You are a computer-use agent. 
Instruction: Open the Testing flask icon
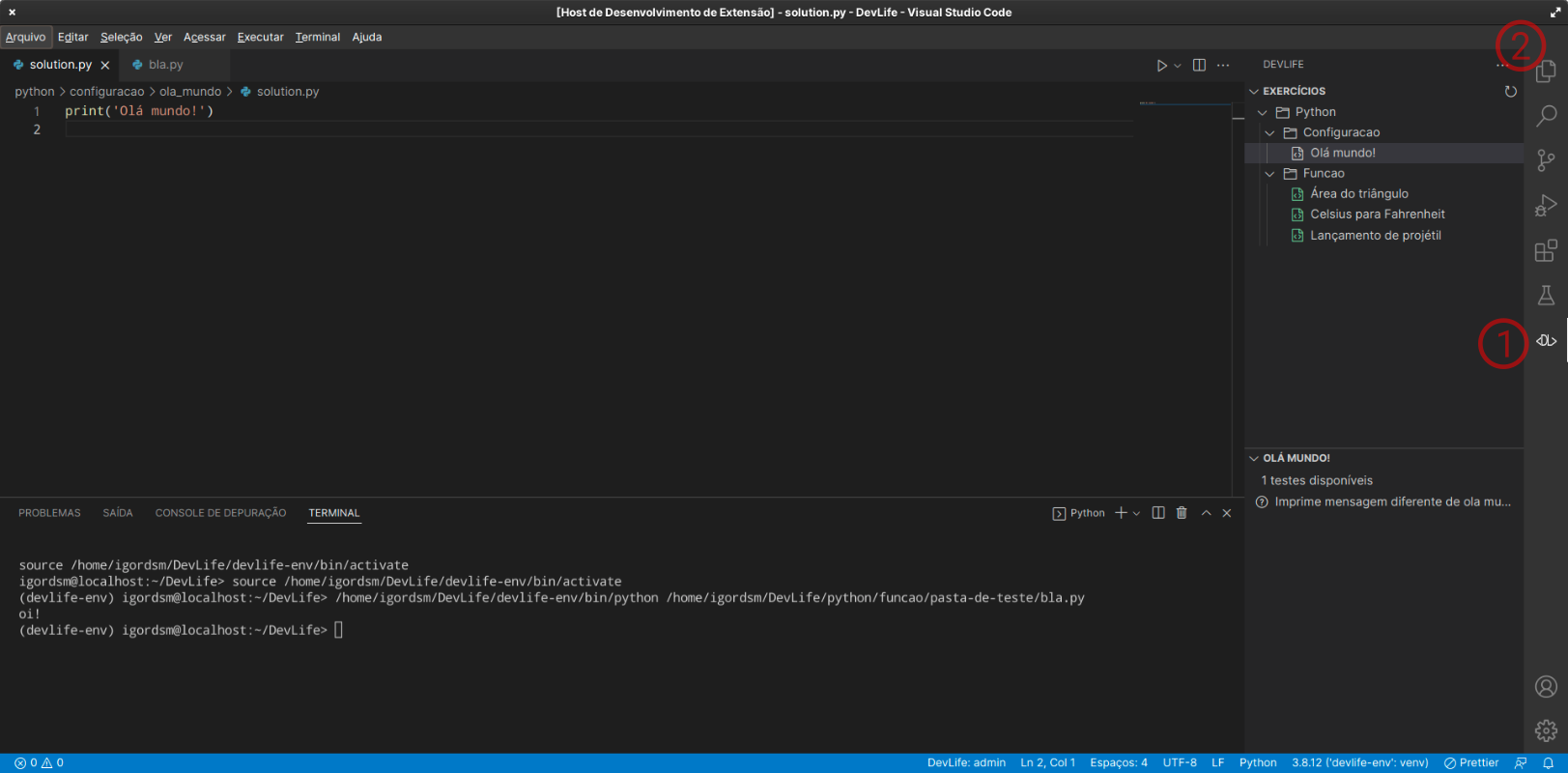point(1546,296)
